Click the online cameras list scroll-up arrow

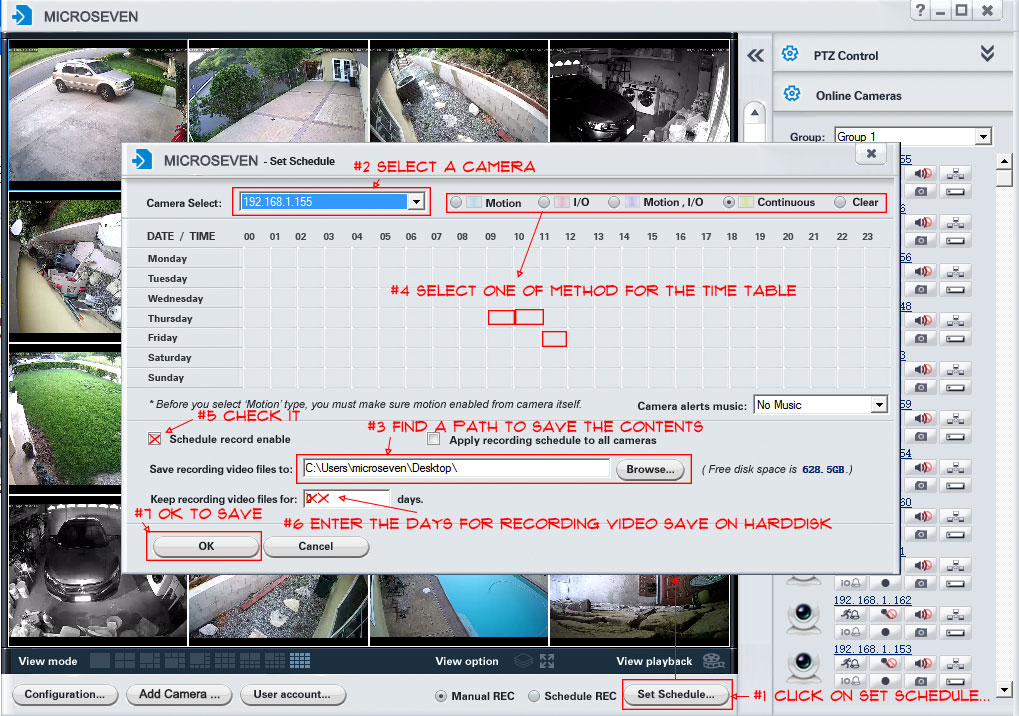(1004, 160)
